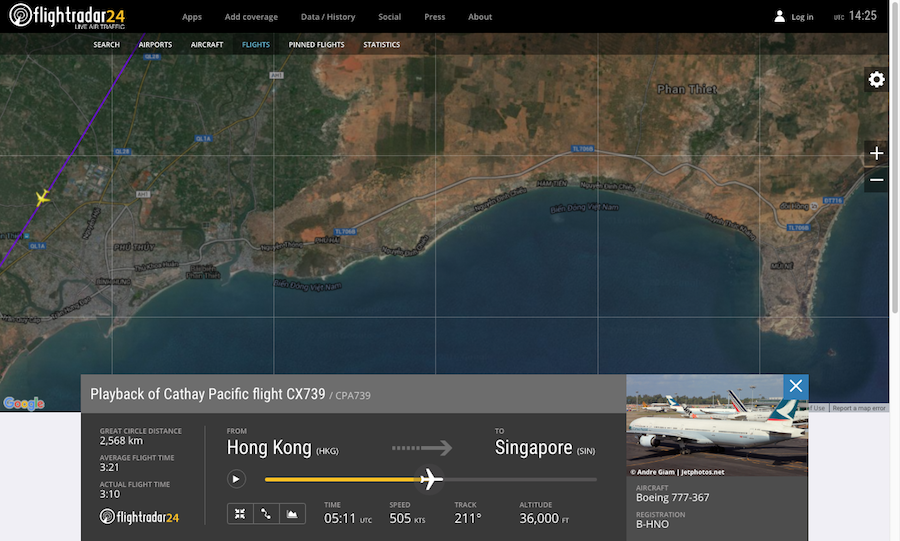The height and width of the screenshot is (541, 900).
Task: Click the playback progress slider plane handle
Action: (430, 479)
